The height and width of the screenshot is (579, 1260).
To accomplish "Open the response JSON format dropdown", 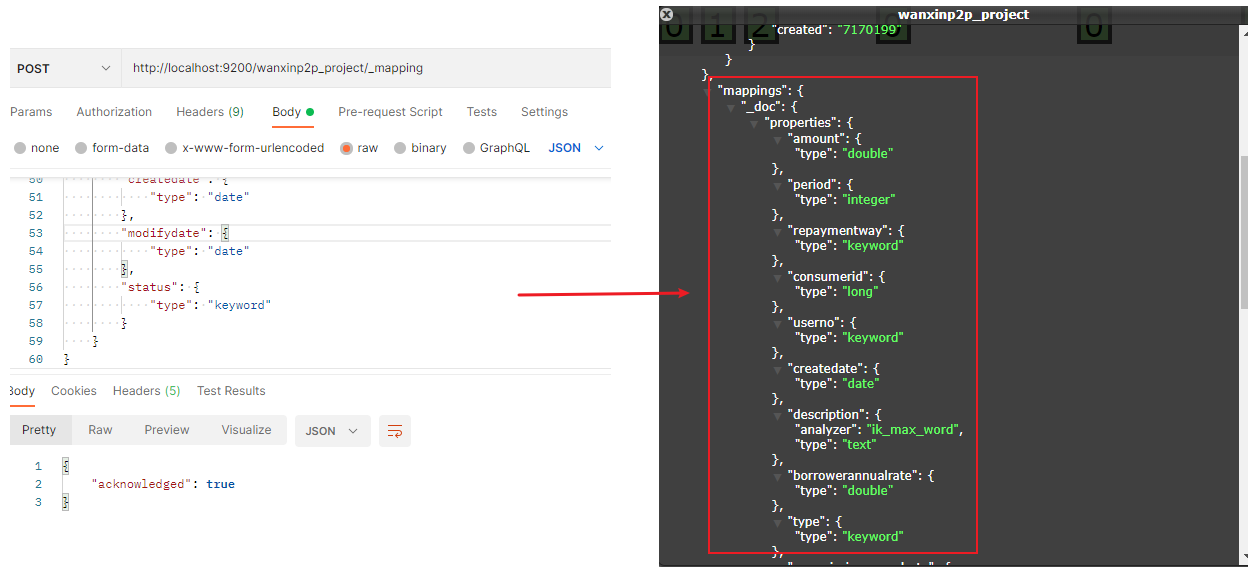I will (x=333, y=431).
